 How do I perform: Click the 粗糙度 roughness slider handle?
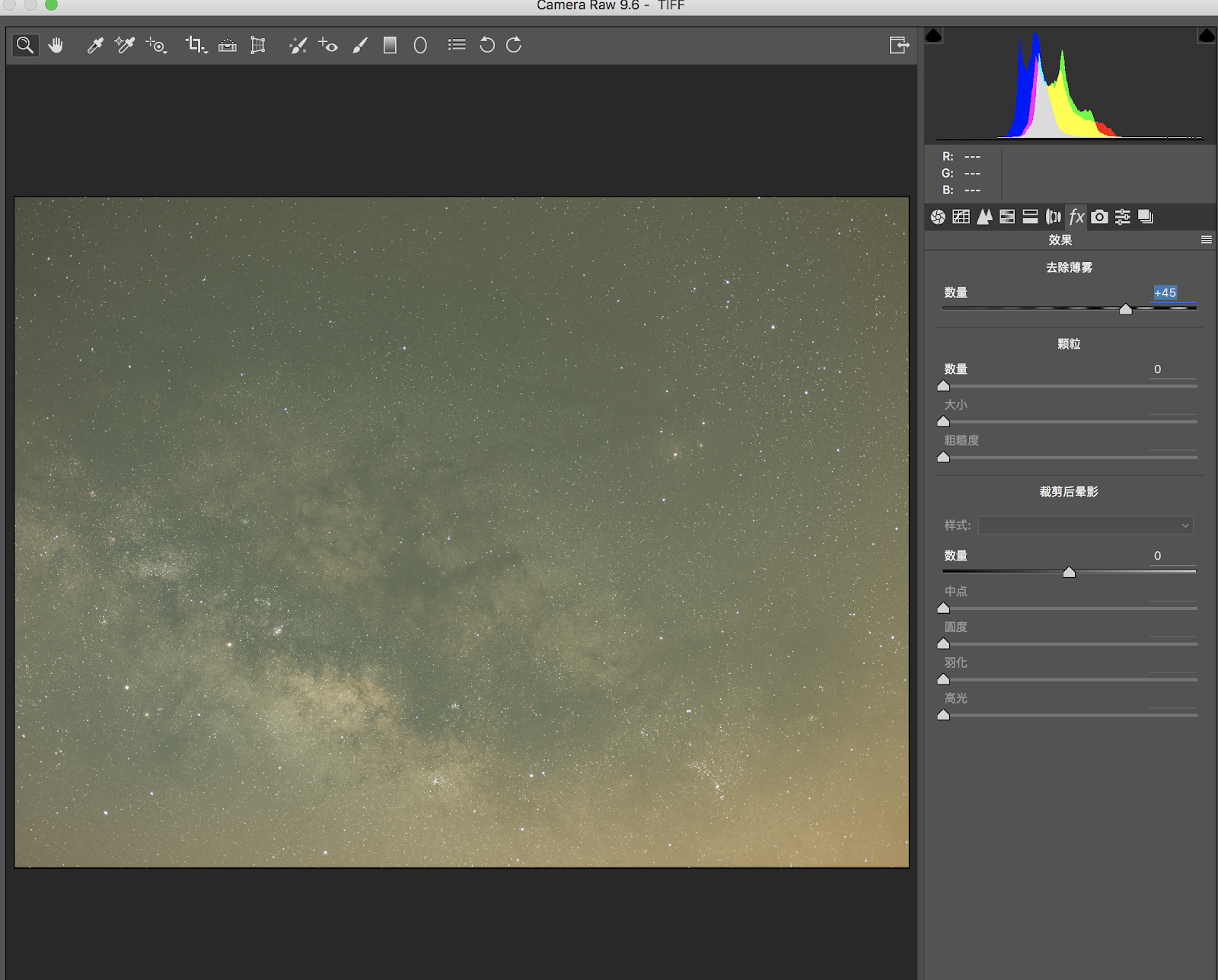944,458
